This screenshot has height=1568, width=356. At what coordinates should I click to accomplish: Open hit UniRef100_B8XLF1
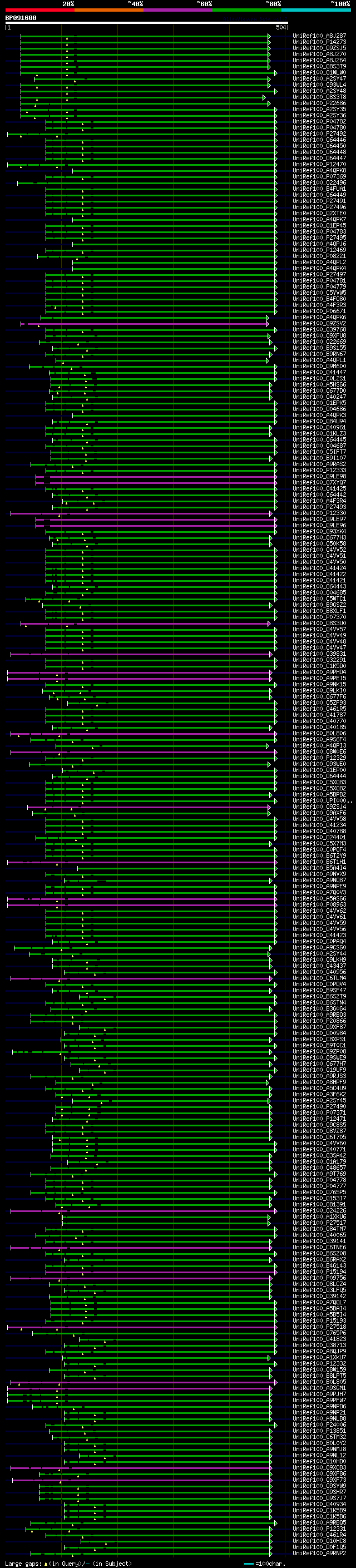tap(319, 611)
